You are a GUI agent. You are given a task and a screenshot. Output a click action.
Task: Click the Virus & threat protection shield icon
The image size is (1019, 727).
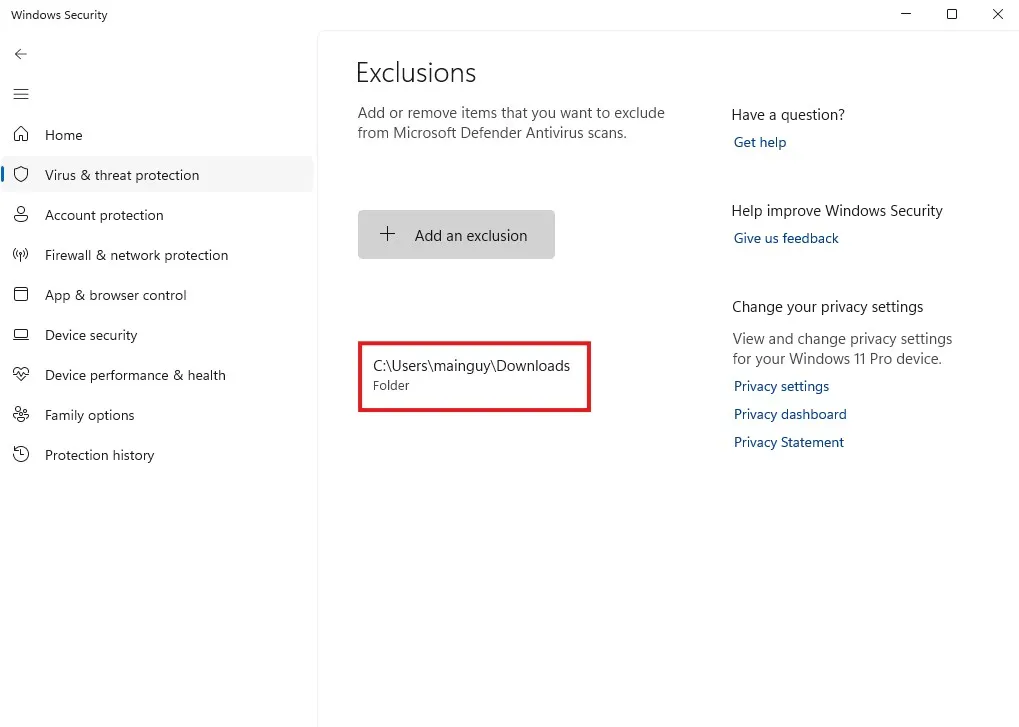pyautogui.click(x=21, y=175)
